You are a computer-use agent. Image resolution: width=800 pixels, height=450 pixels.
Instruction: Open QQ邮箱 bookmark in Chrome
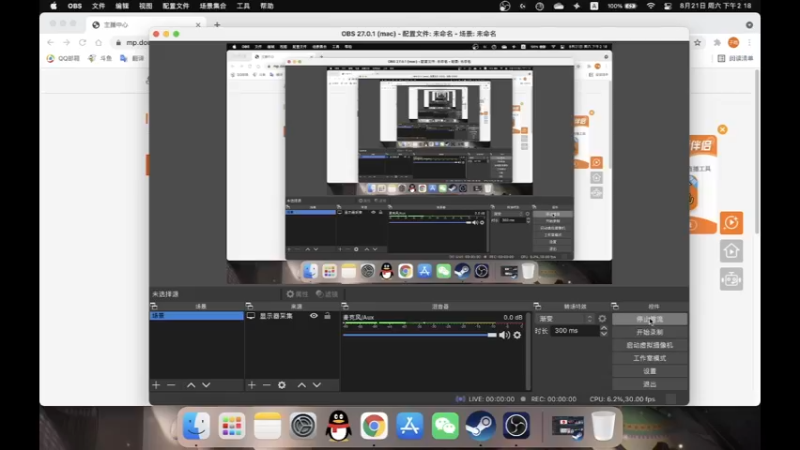pos(64,58)
